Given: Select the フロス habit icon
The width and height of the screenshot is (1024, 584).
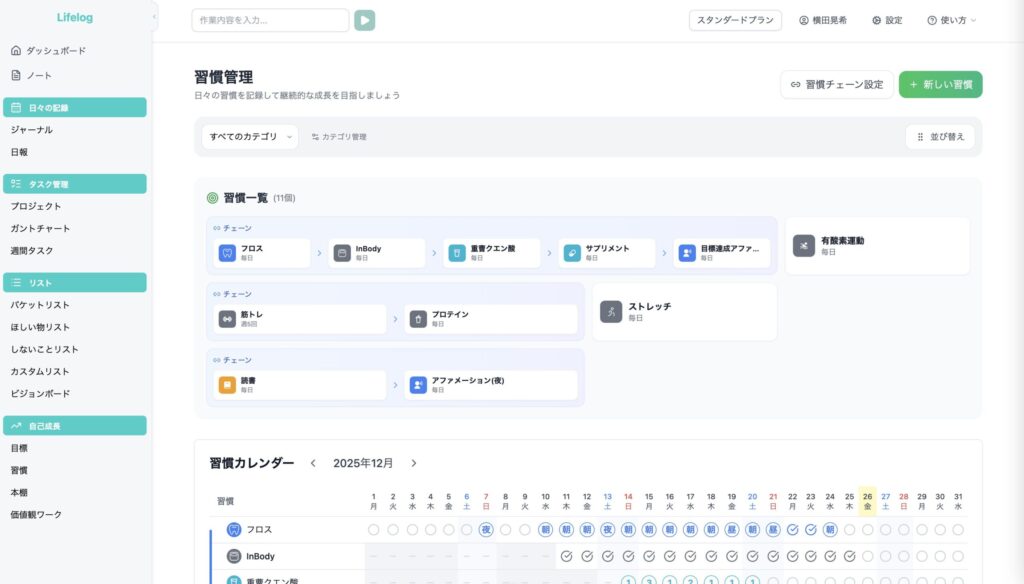Looking at the screenshot, I should click(228, 252).
